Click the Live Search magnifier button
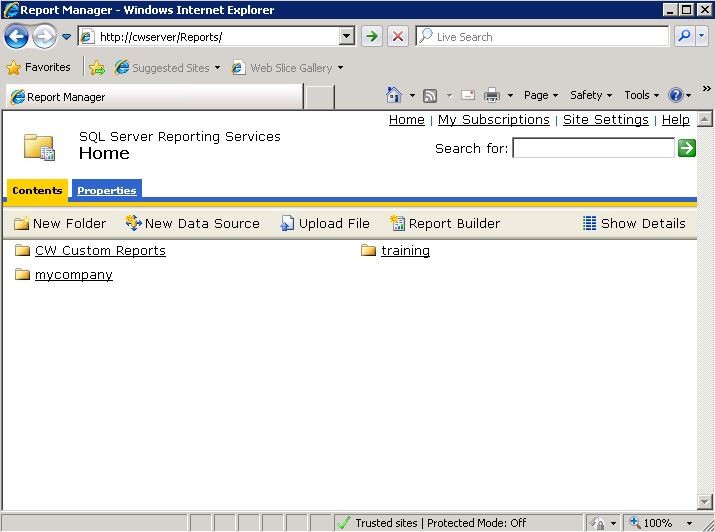Image resolution: width=715 pixels, height=532 pixels. tap(685, 36)
